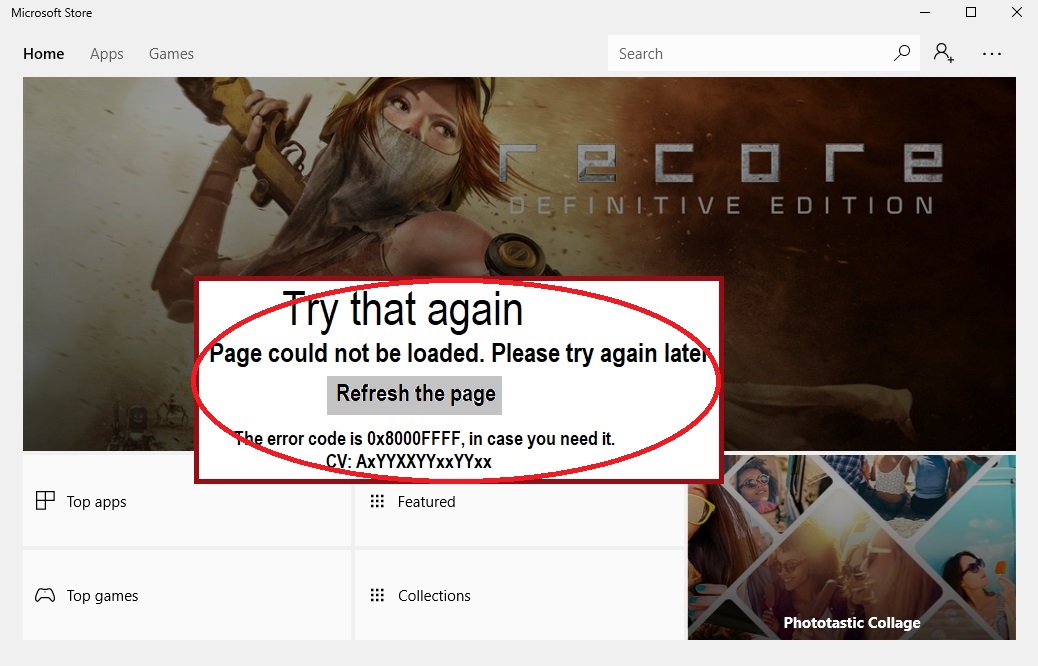Click the CV: AxYYXXYYxxYYxx text

[x=408, y=461]
